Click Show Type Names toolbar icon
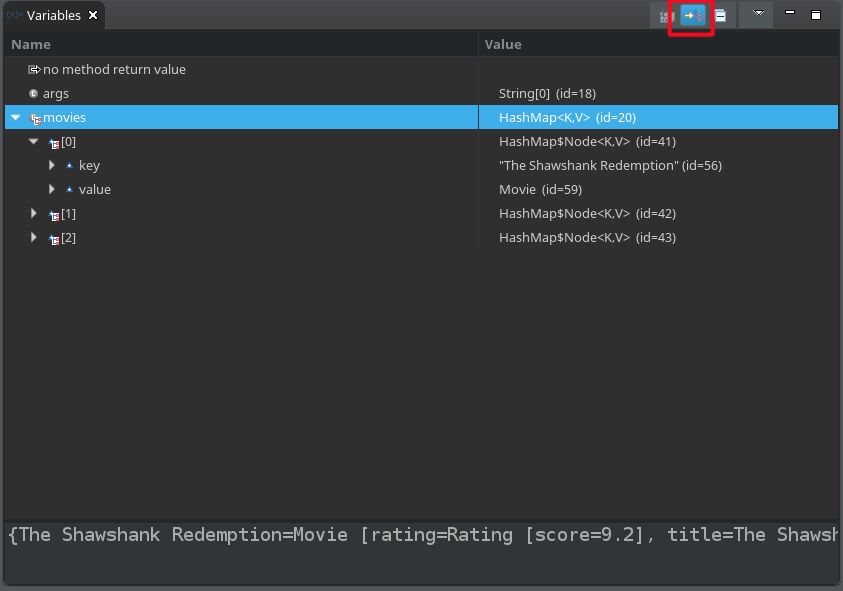Screen dimensions: 843x591 [x=665, y=16]
